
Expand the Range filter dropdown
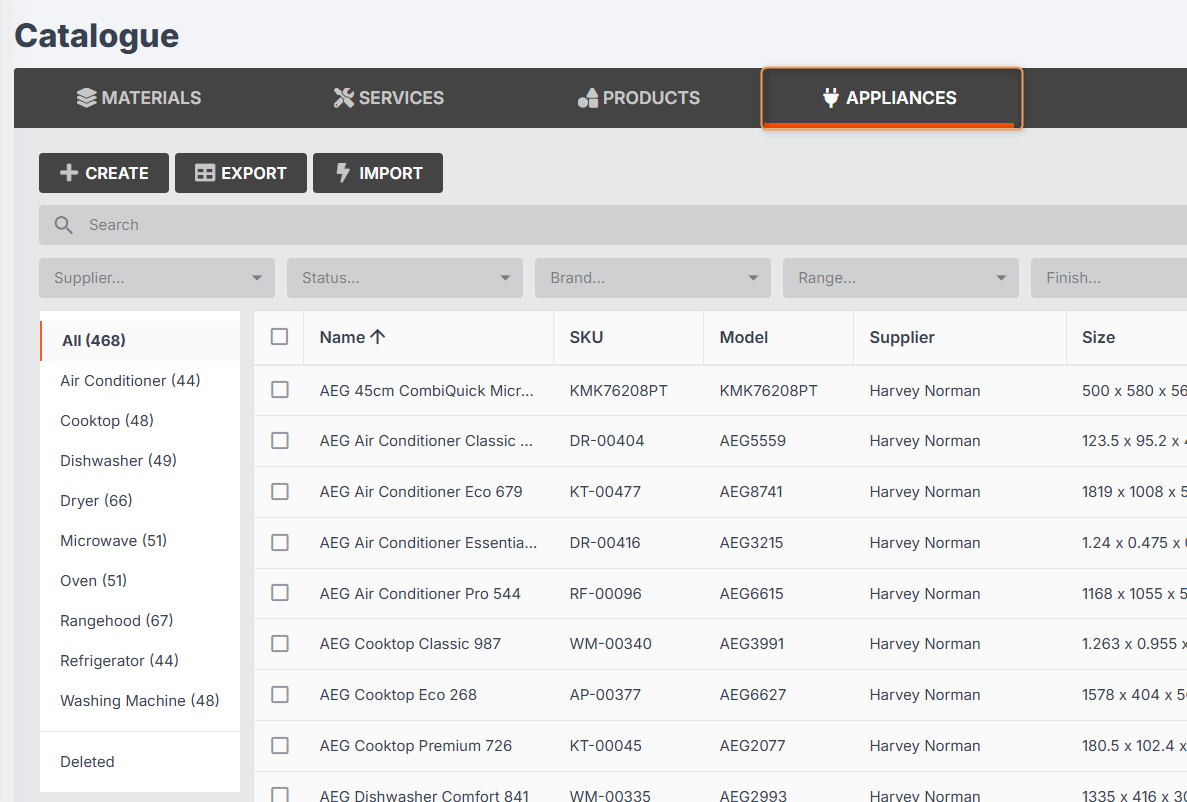(x=901, y=278)
